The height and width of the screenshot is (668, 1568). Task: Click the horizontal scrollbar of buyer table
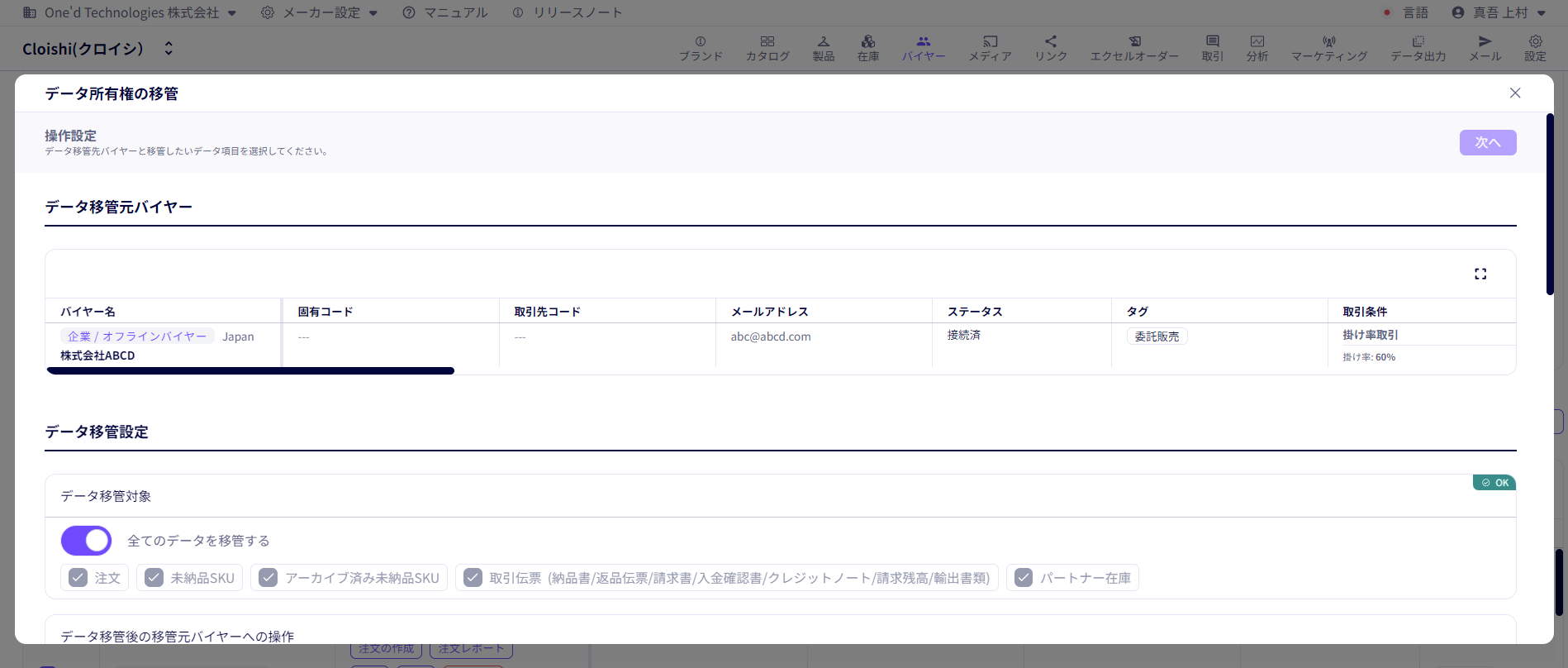point(250,371)
